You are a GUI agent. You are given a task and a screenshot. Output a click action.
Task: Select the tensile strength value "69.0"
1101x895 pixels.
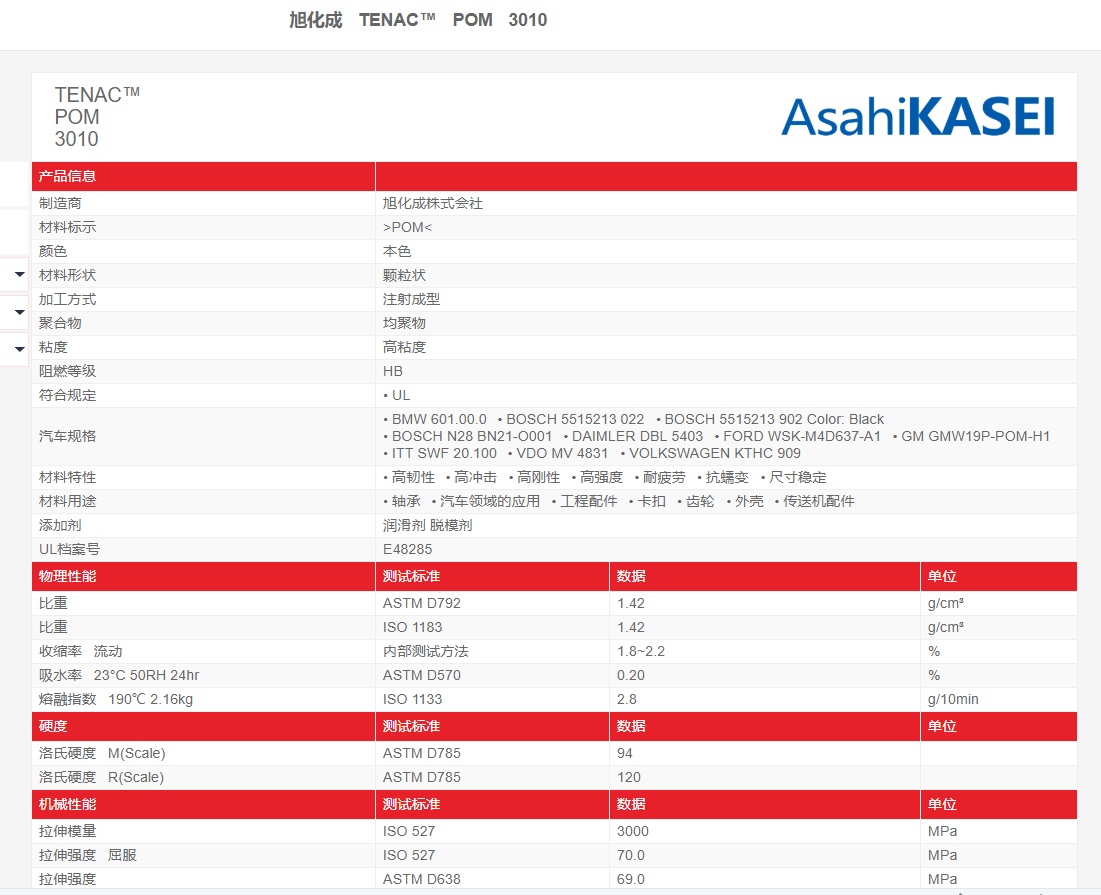(631, 879)
